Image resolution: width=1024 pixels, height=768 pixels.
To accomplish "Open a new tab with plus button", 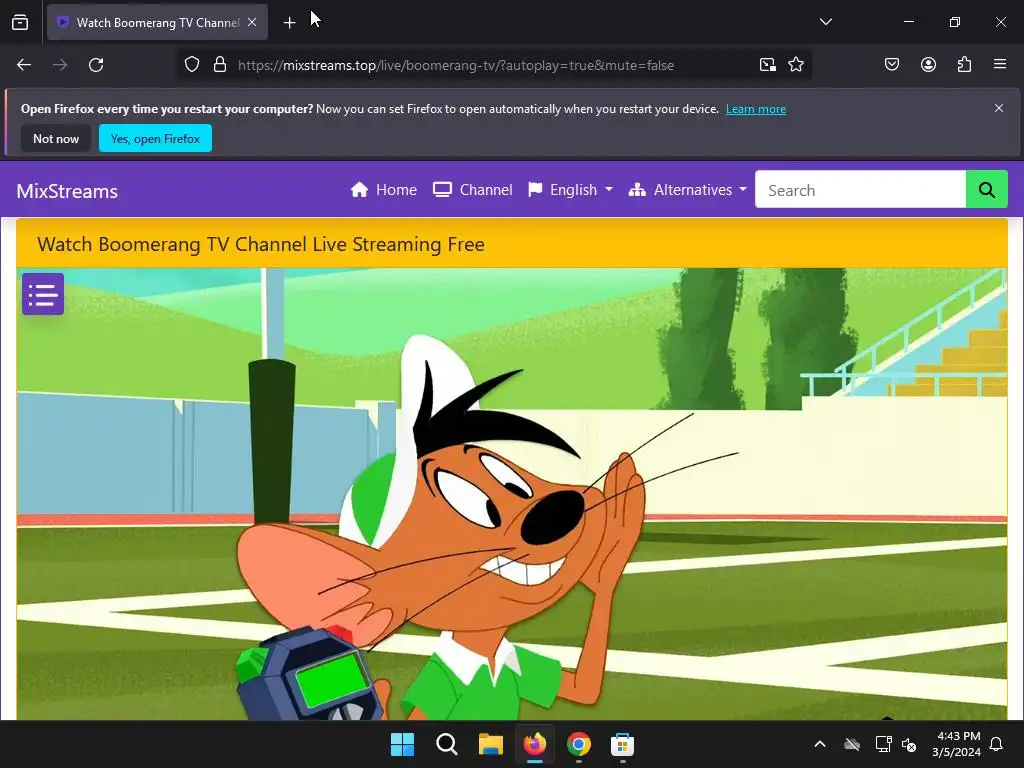I will pyautogui.click(x=289, y=23).
